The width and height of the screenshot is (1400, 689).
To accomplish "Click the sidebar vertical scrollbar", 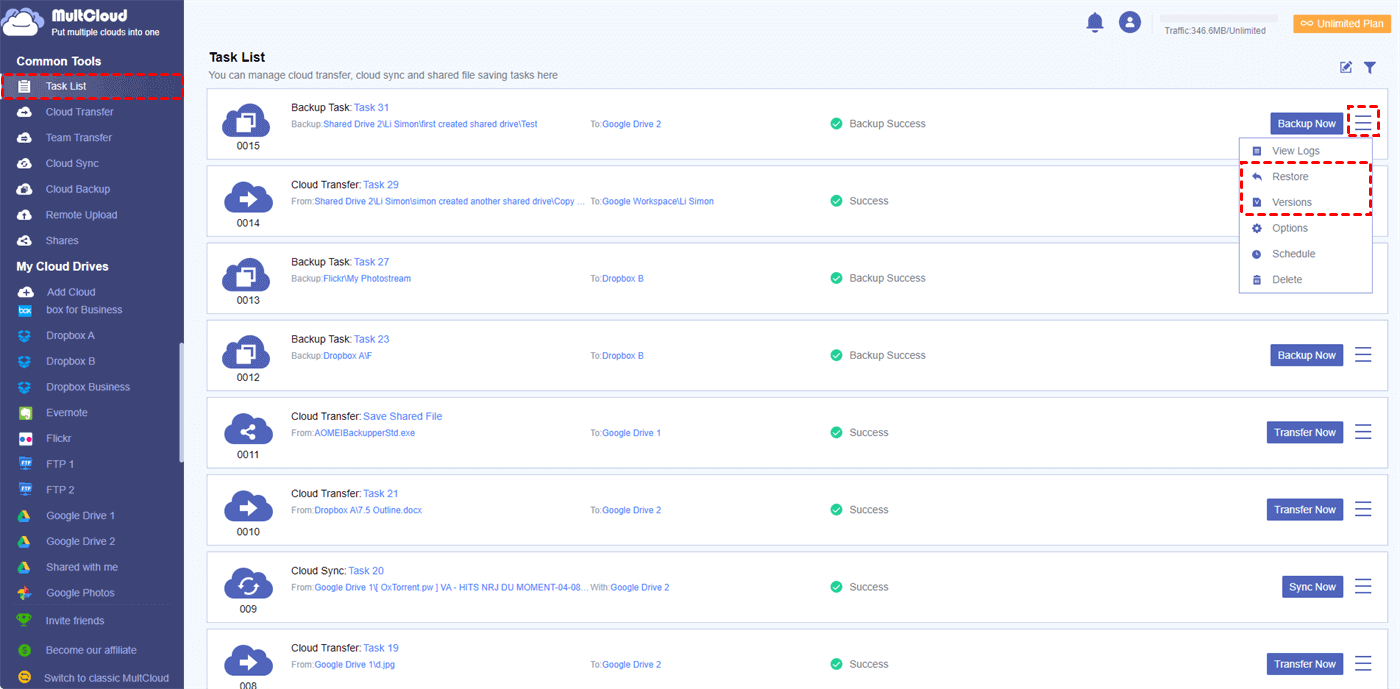I will click(181, 402).
